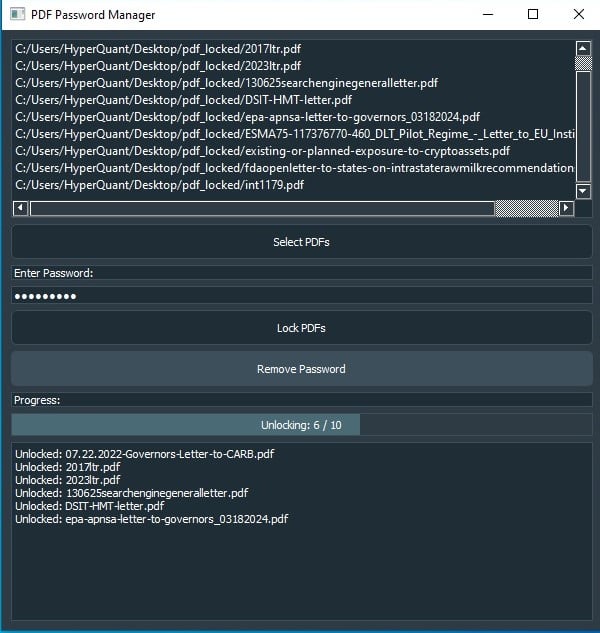Select int1179.pdf path in the file list
This screenshot has height=633, width=600.
coord(159,185)
